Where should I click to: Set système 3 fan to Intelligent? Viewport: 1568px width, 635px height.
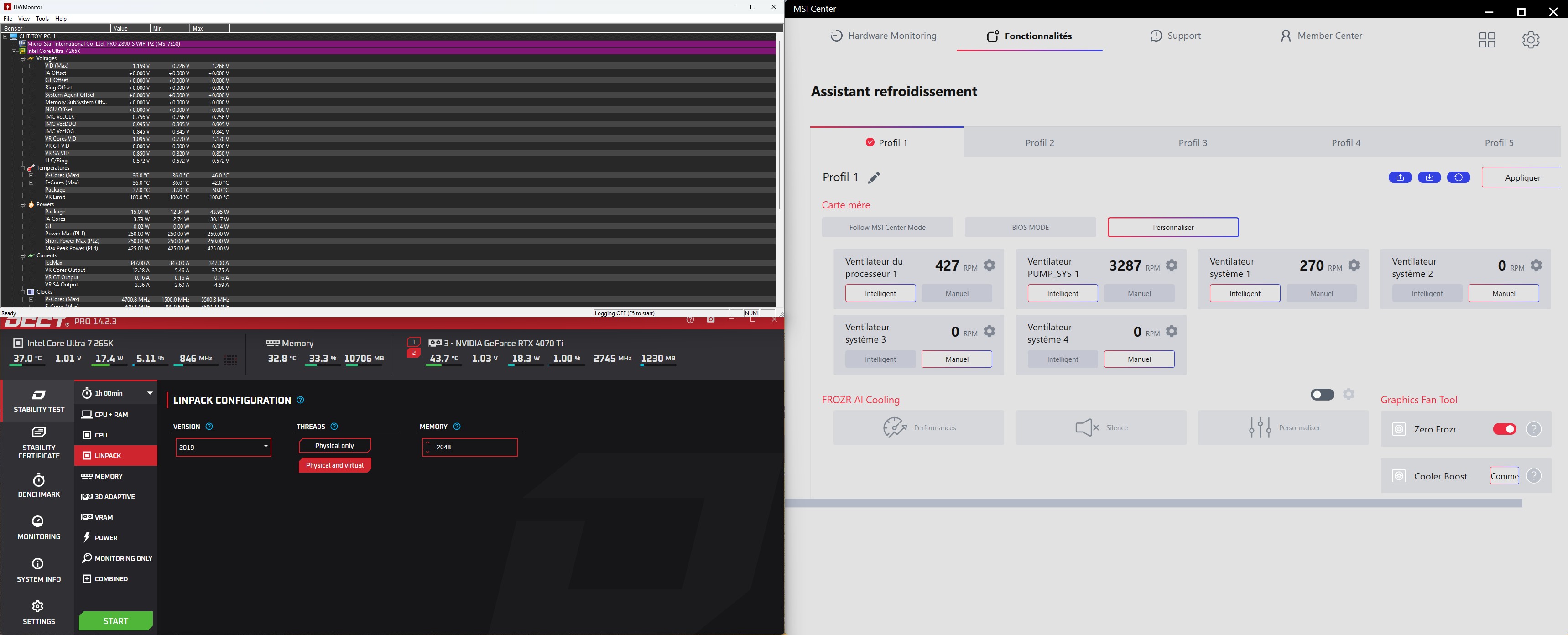(880, 359)
